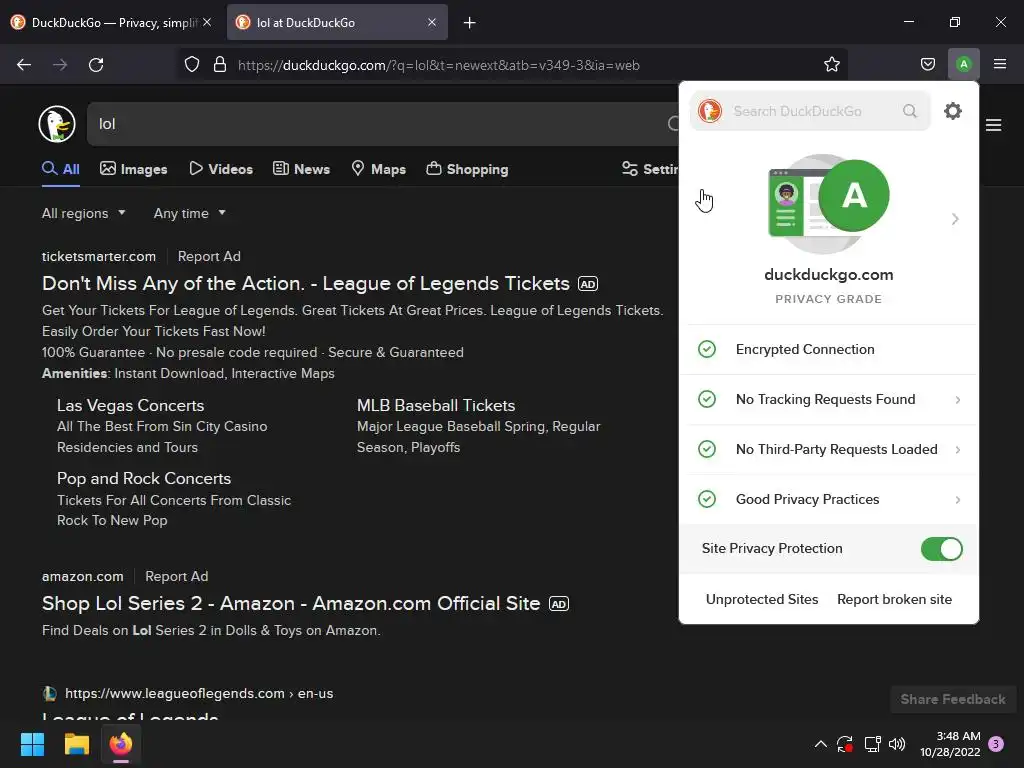Image resolution: width=1024 pixels, height=768 pixels.
Task: Expand No Tracking Requests Found details
Action: pos(829,400)
